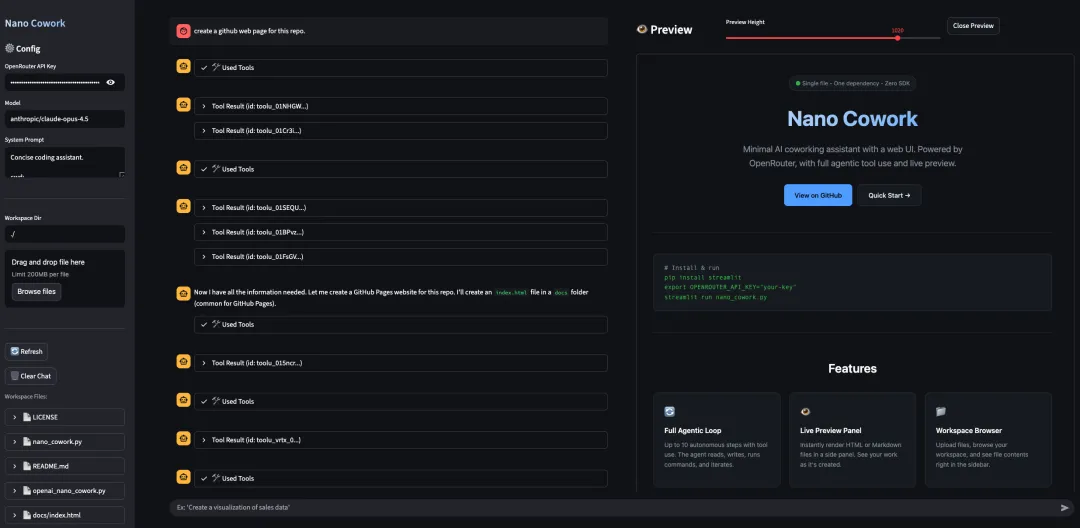Click the Config gear icon

pos(10,49)
